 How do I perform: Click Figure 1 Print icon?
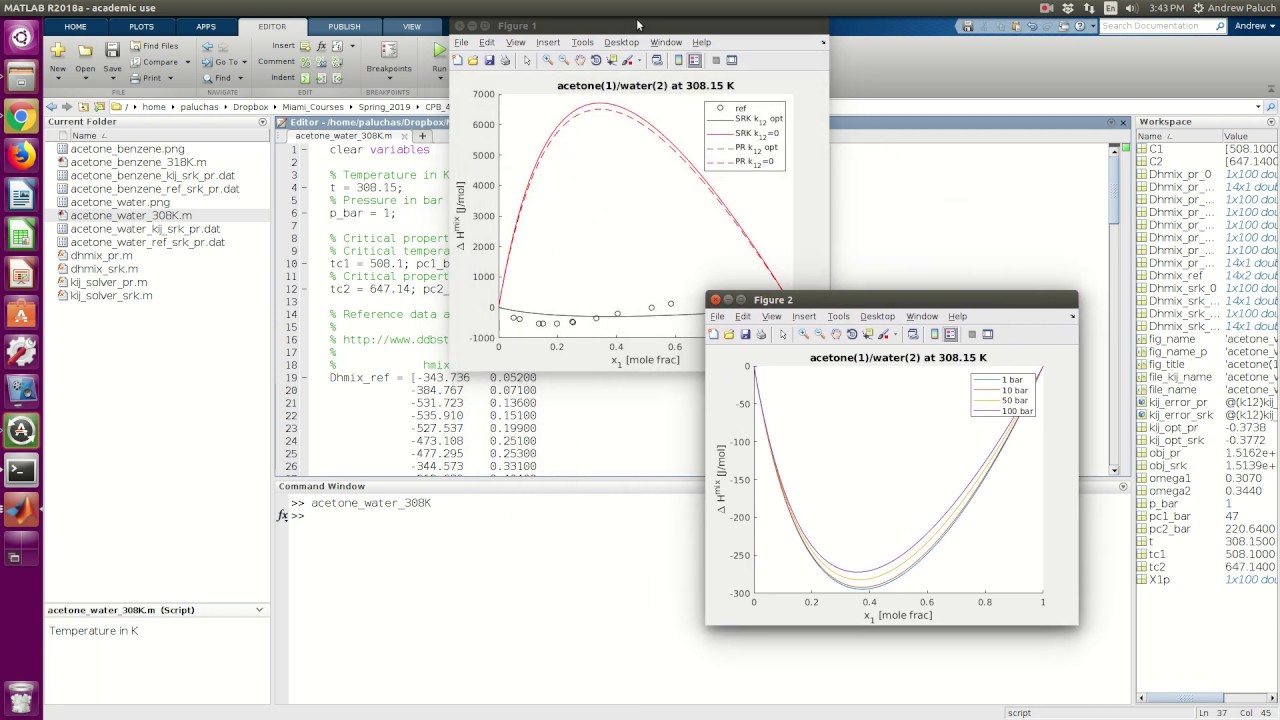(505, 60)
